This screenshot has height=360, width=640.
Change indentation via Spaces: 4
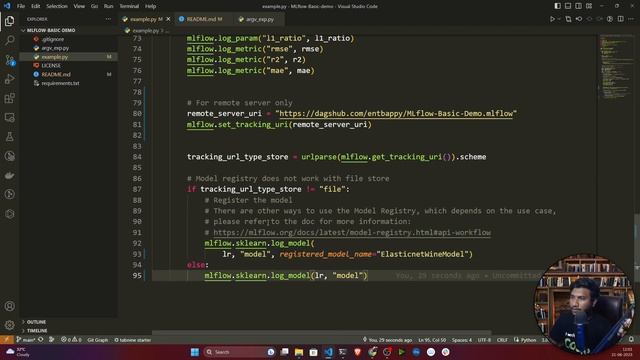462,340
